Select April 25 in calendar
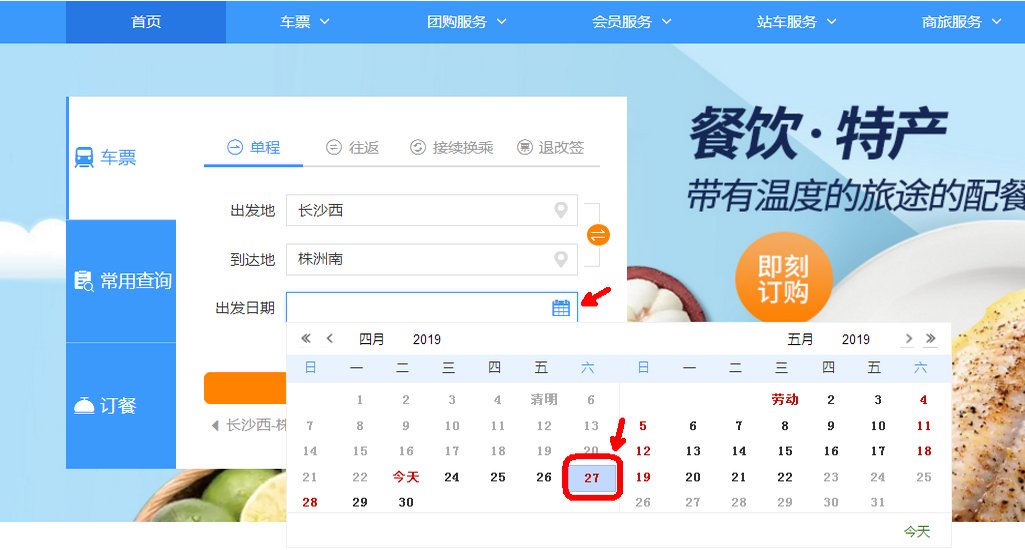The height and width of the screenshot is (550, 1025). click(x=498, y=477)
